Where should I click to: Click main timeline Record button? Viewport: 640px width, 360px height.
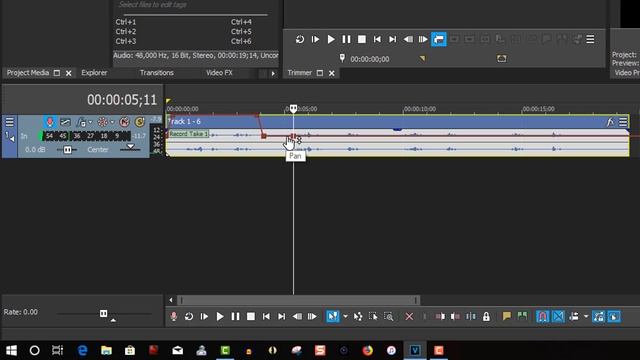click(x=173, y=316)
